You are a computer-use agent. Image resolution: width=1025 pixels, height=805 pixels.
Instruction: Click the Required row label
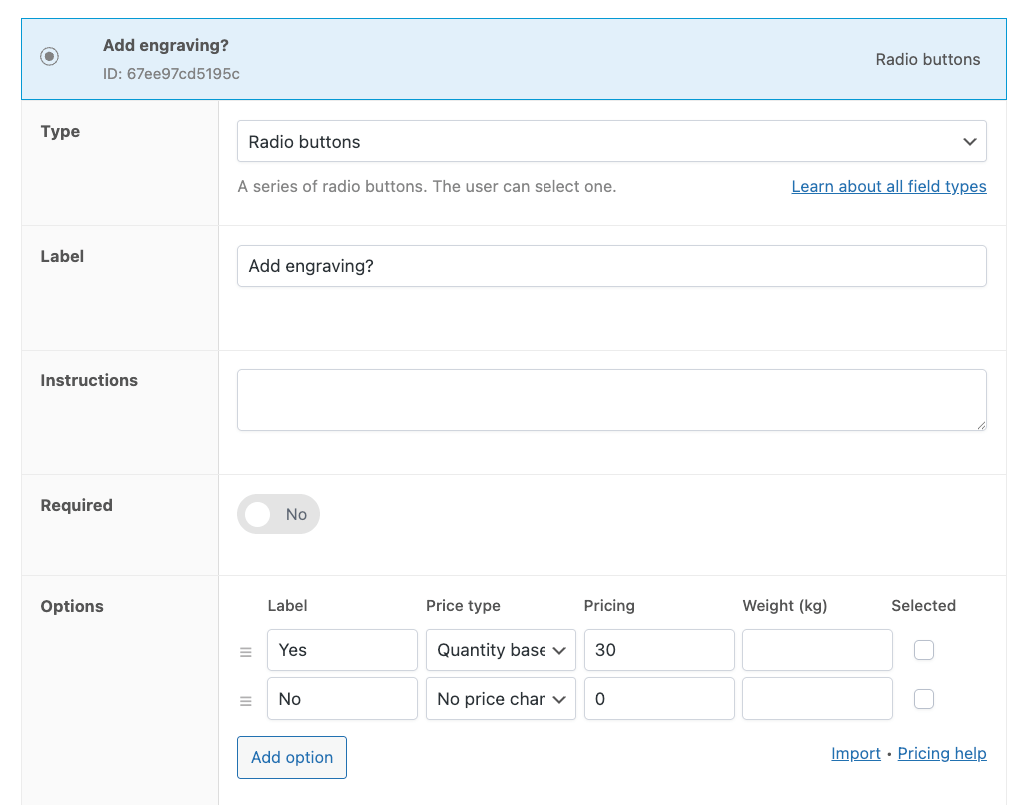pos(76,505)
